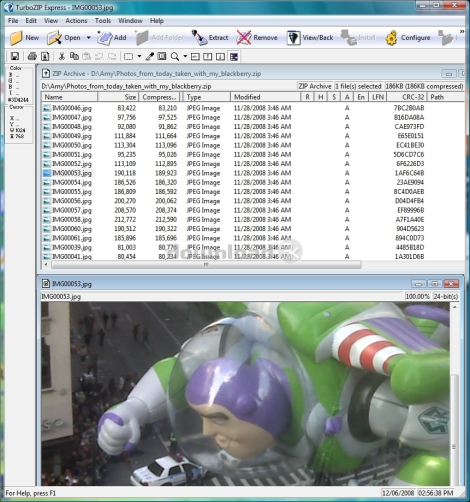
Task: Expand the Open button dropdown arrow
Action: [88, 38]
